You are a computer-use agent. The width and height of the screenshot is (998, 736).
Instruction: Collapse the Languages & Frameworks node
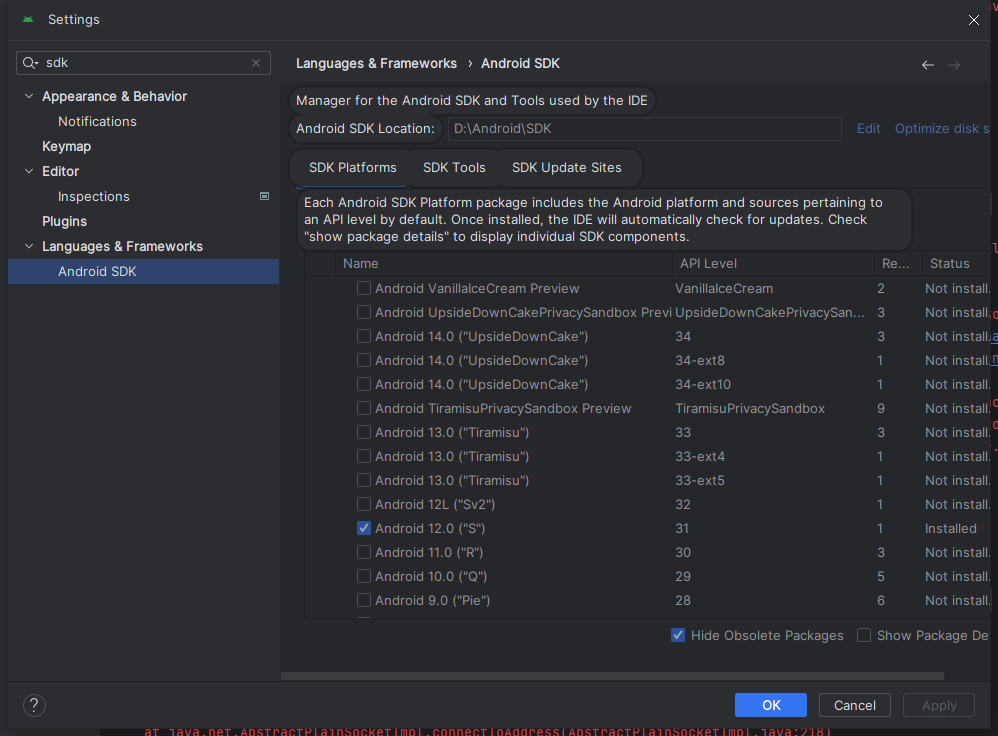click(x=29, y=246)
